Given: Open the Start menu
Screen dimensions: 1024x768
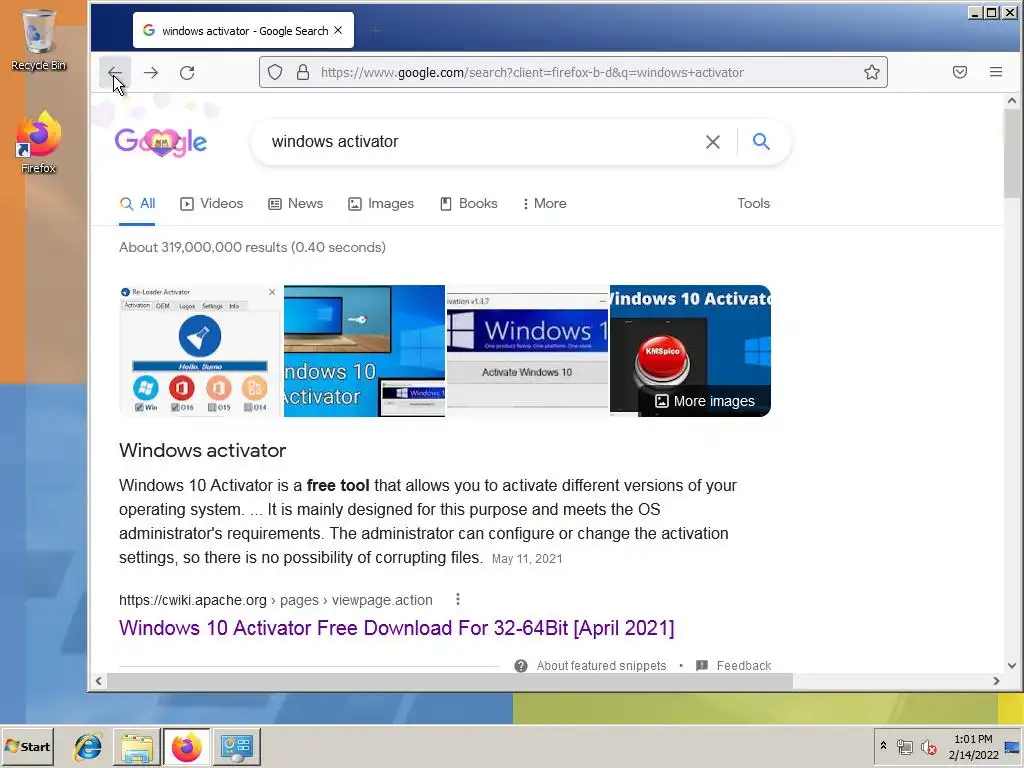Looking at the screenshot, I should (x=28, y=746).
